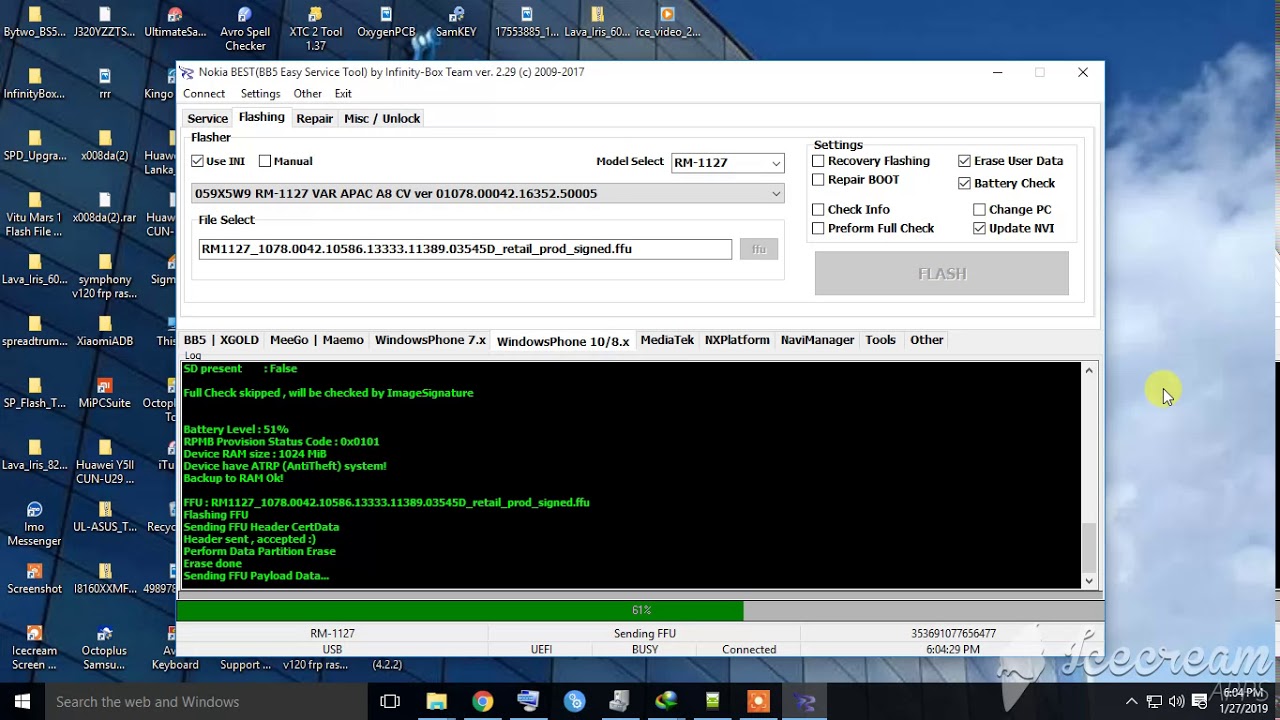Uncheck the Update NVI option
1280x720 pixels.
[x=979, y=228]
